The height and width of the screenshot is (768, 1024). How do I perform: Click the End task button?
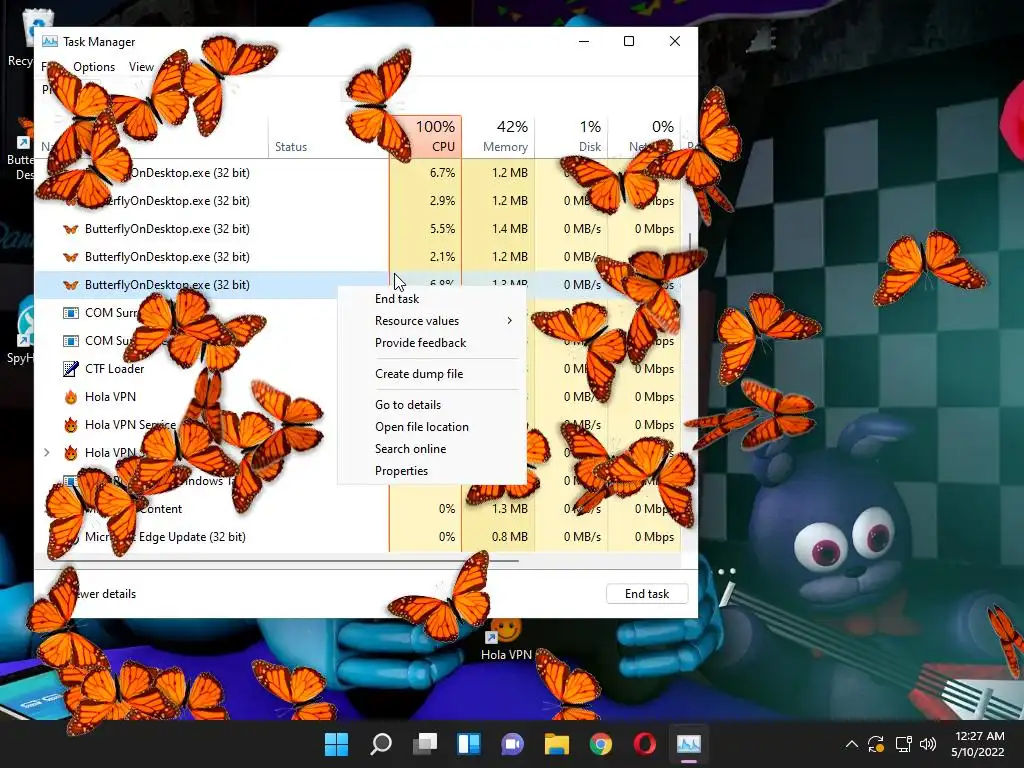pyautogui.click(x=647, y=594)
